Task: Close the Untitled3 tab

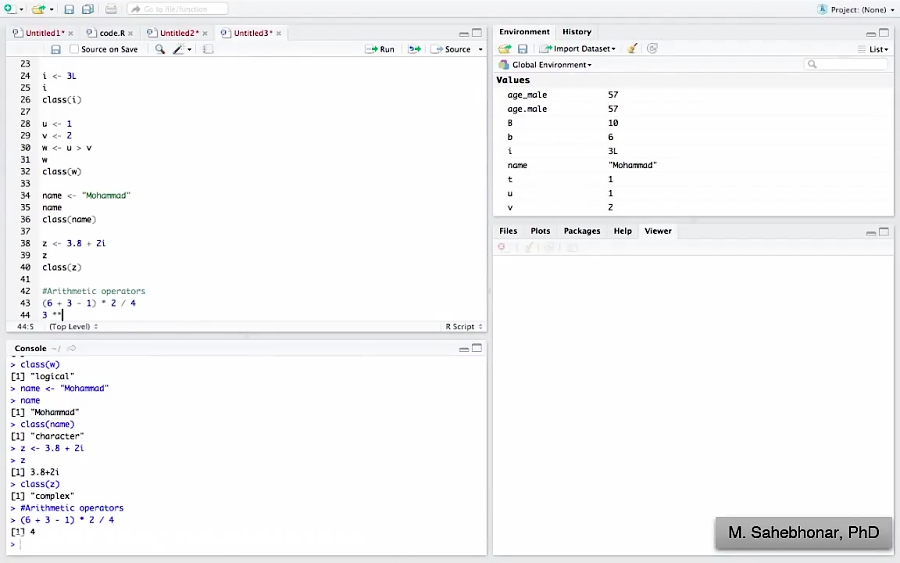Action: [279, 33]
